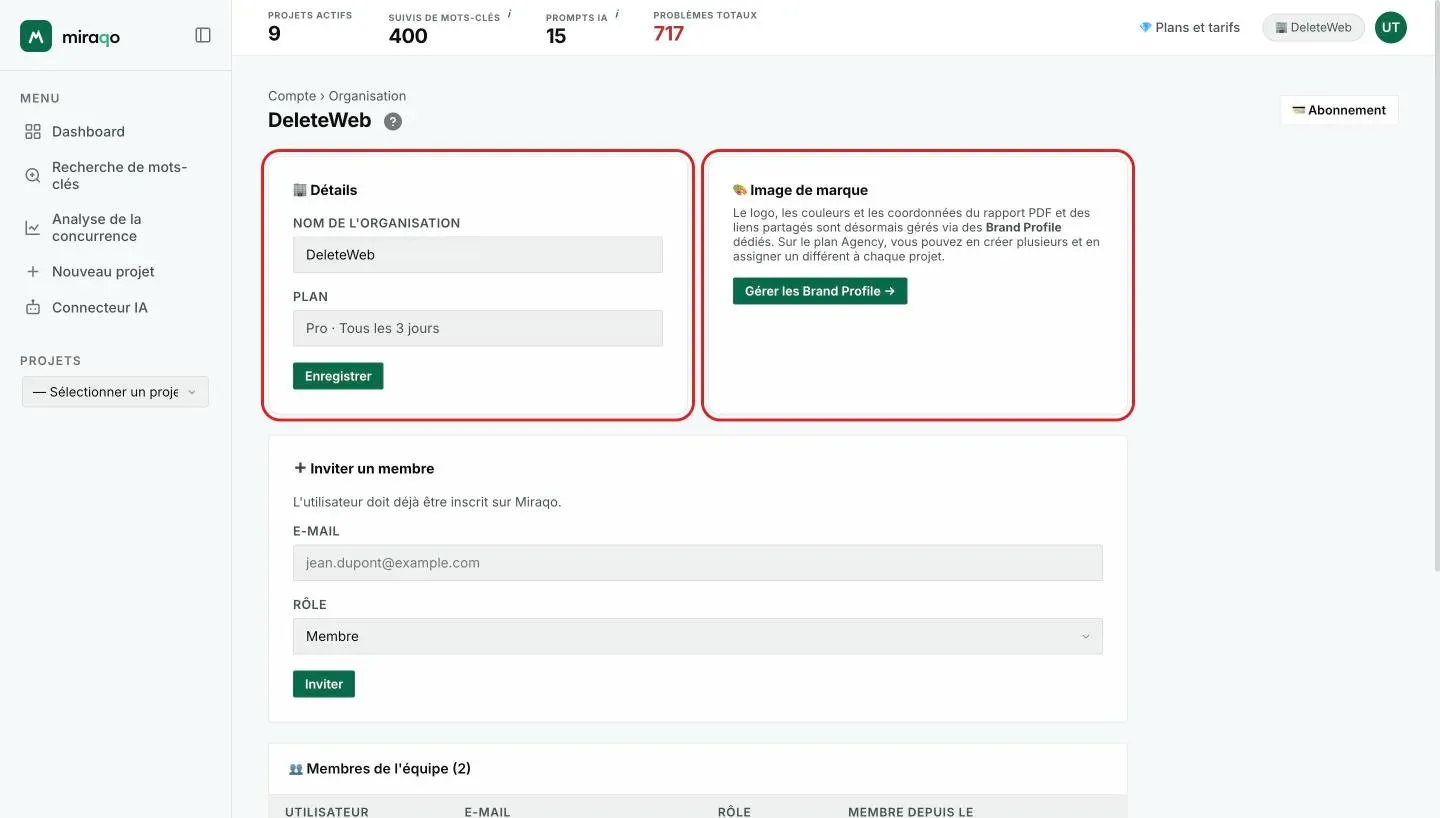The height and width of the screenshot is (818, 1440).
Task: Open the DeleteWeb organisation switcher
Action: click(1313, 28)
